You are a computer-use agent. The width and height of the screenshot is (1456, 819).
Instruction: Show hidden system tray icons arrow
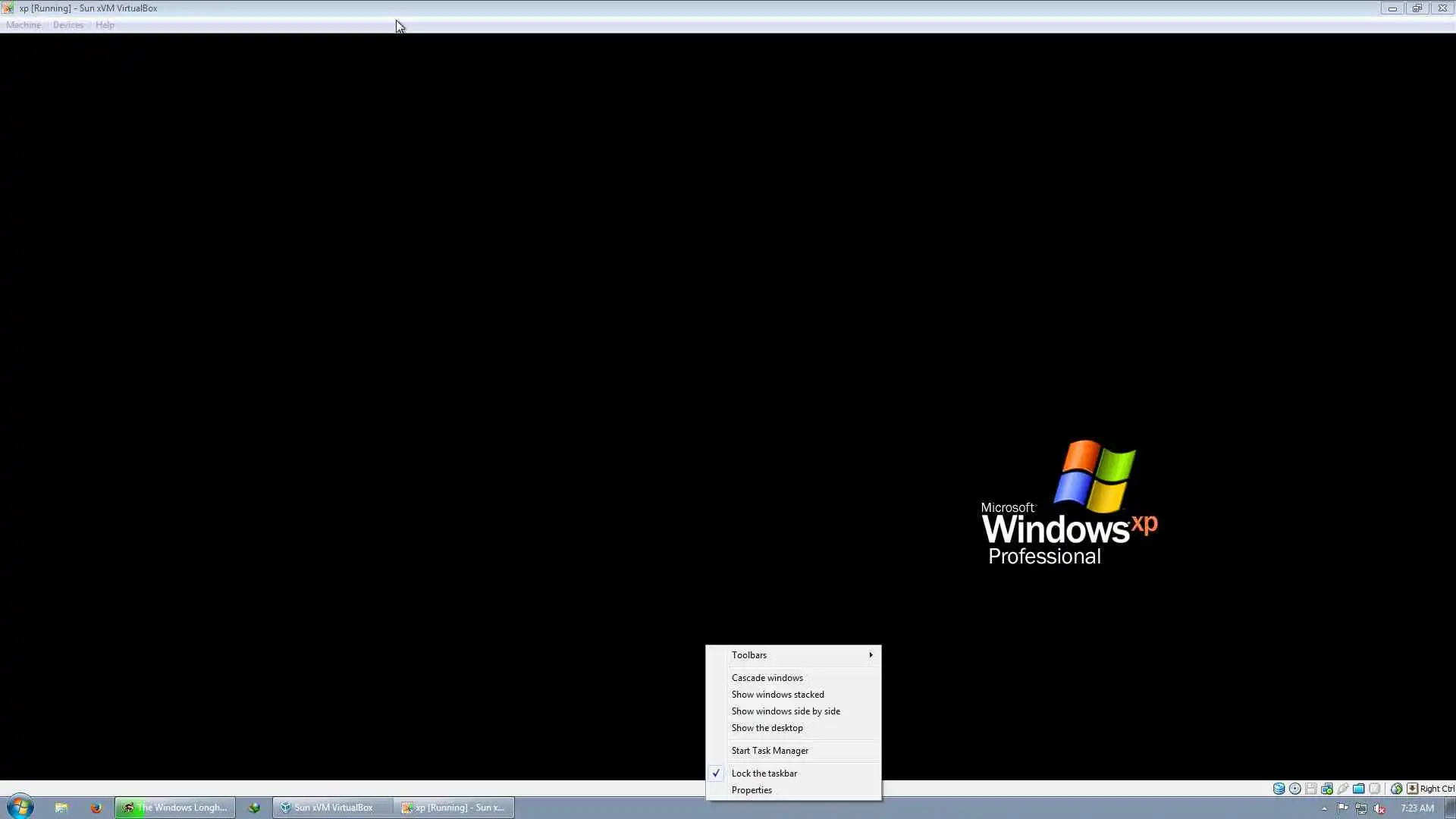point(1324,808)
